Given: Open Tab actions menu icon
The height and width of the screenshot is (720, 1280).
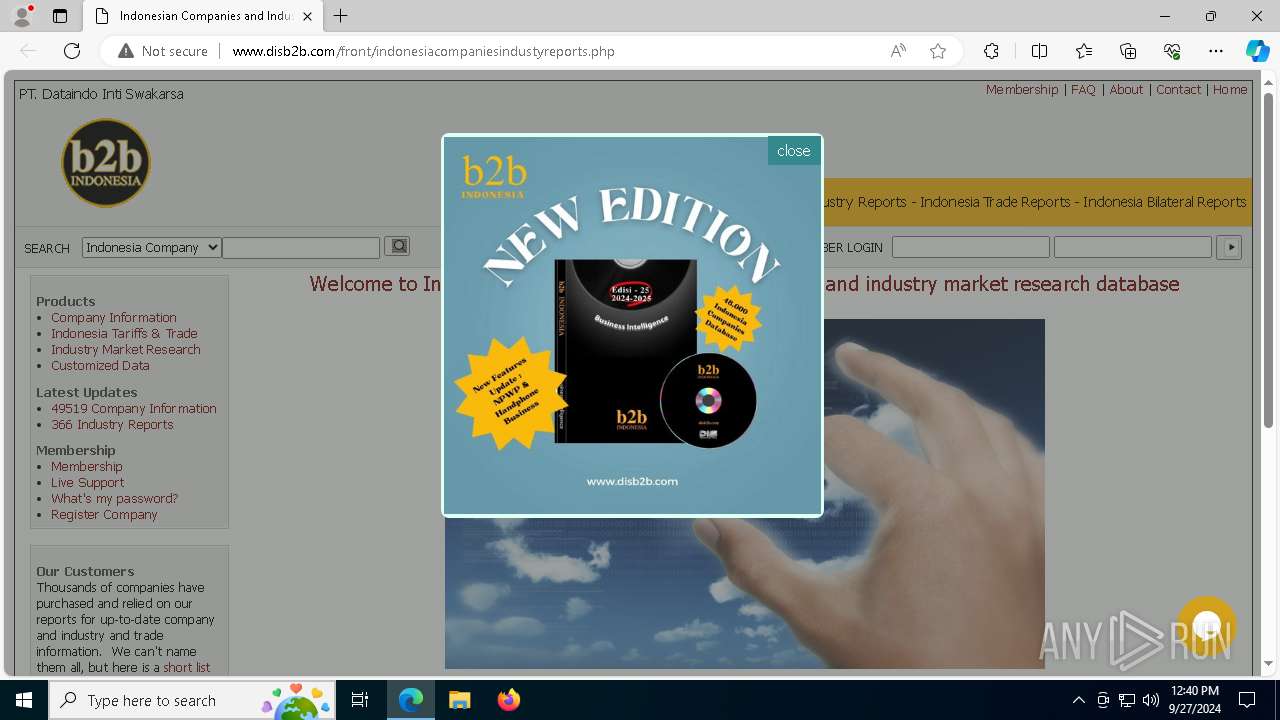Looking at the screenshot, I should tap(60, 16).
